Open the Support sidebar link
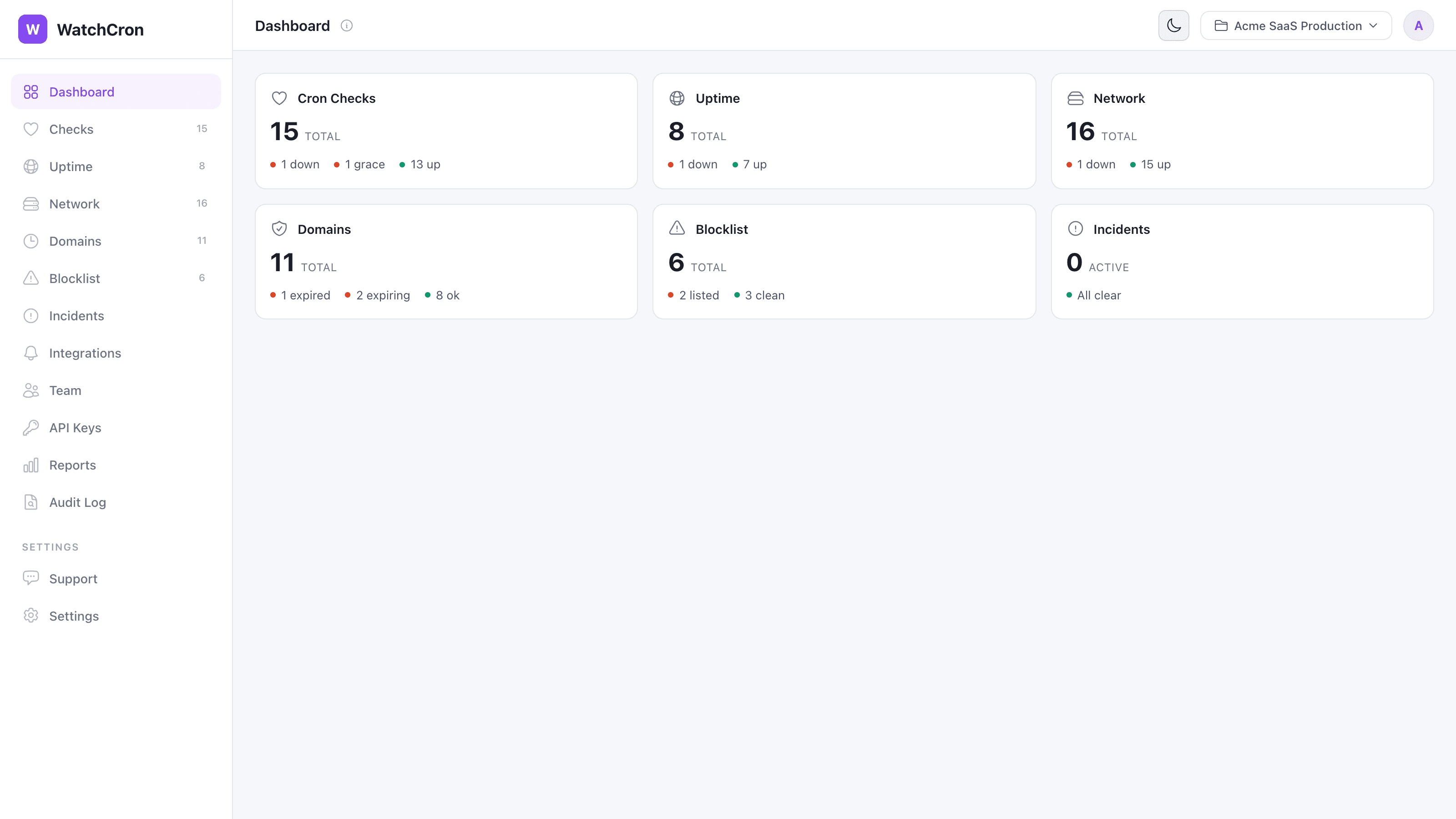The width and height of the screenshot is (1456, 819). pos(116,578)
